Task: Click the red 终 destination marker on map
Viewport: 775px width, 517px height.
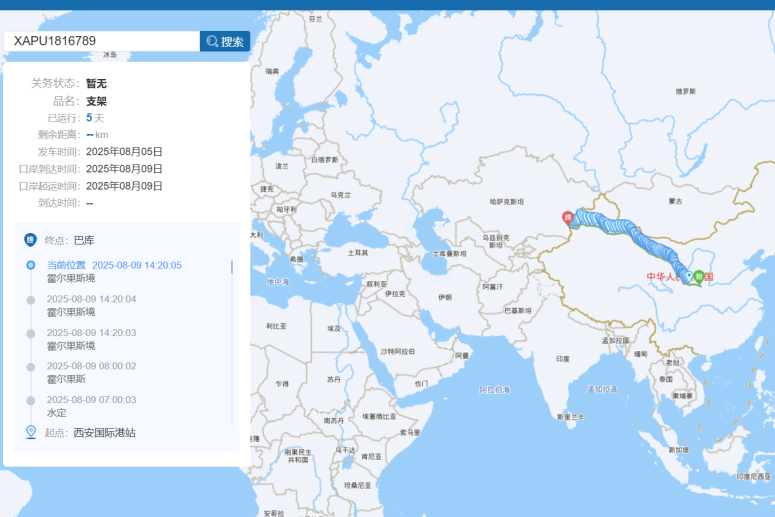Action: tap(568, 217)
